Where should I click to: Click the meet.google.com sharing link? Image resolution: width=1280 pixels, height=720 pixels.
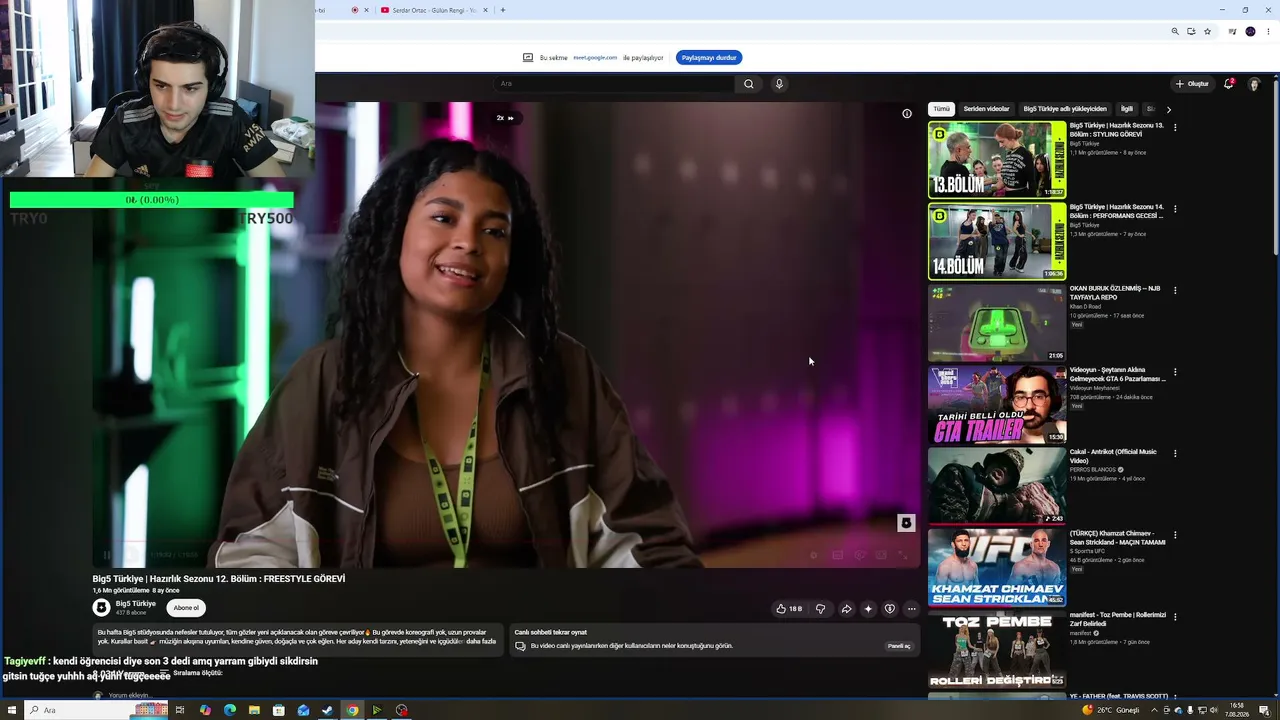[x=595, y=58]
